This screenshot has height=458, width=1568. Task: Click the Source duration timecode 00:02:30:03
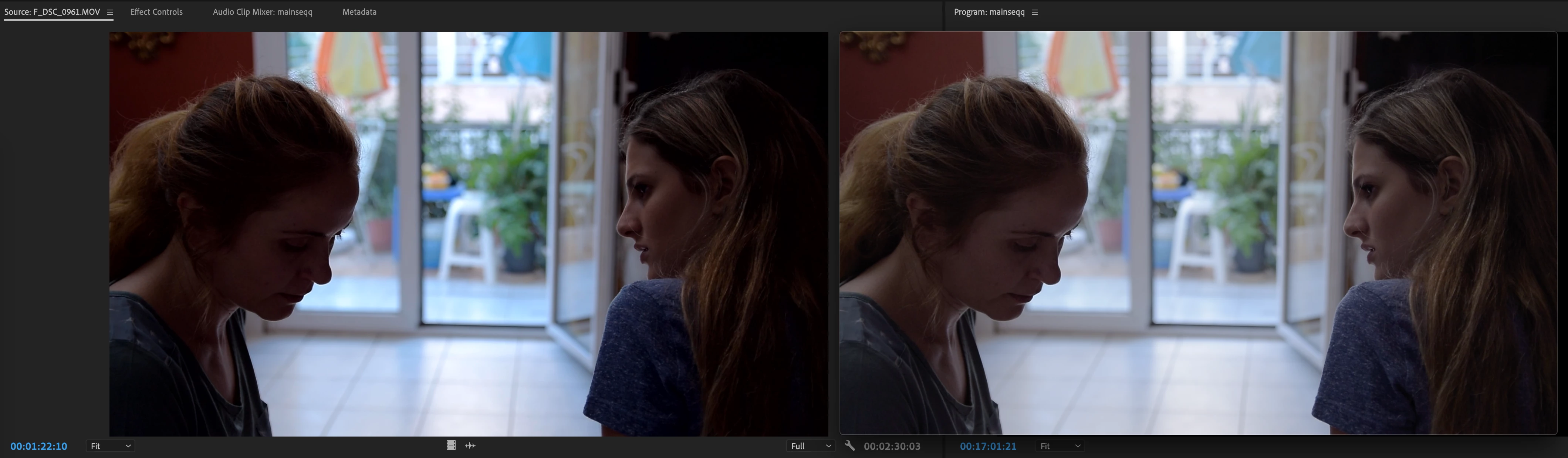pos(892,447)
